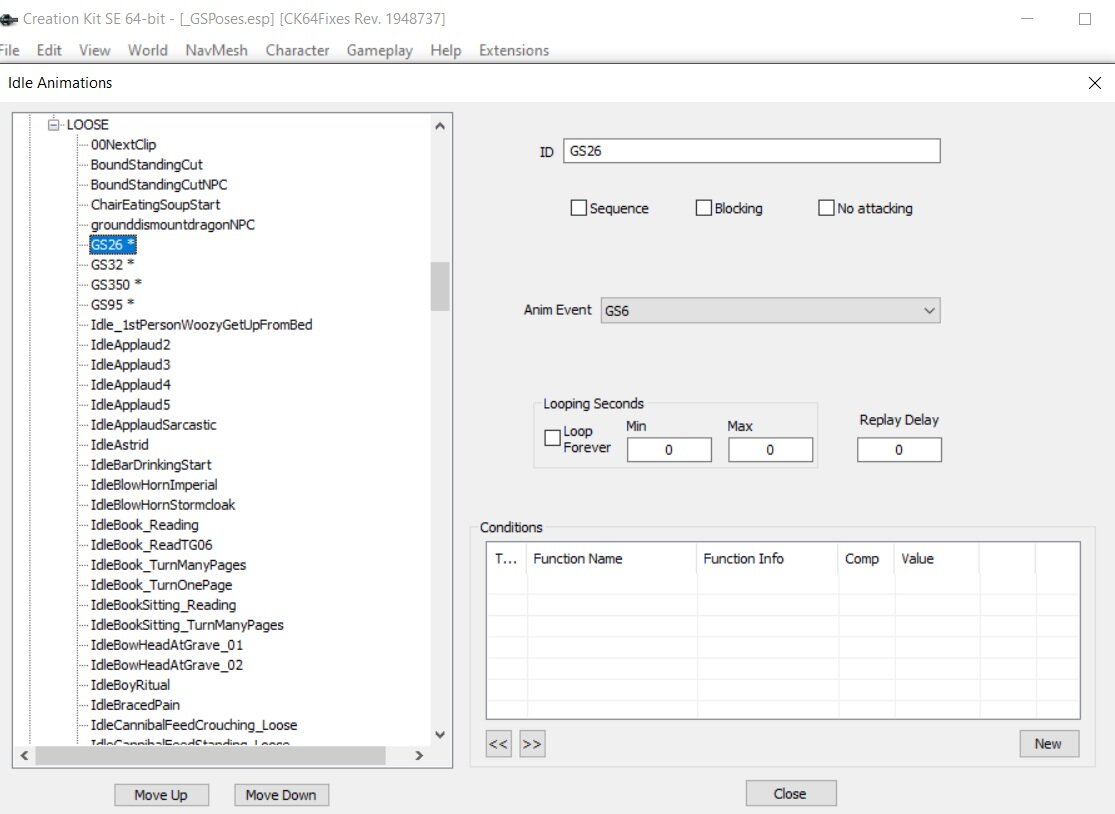Click the tree scroll up arrow
Screen dimensions: 1115x814
[x=440, y=126]
